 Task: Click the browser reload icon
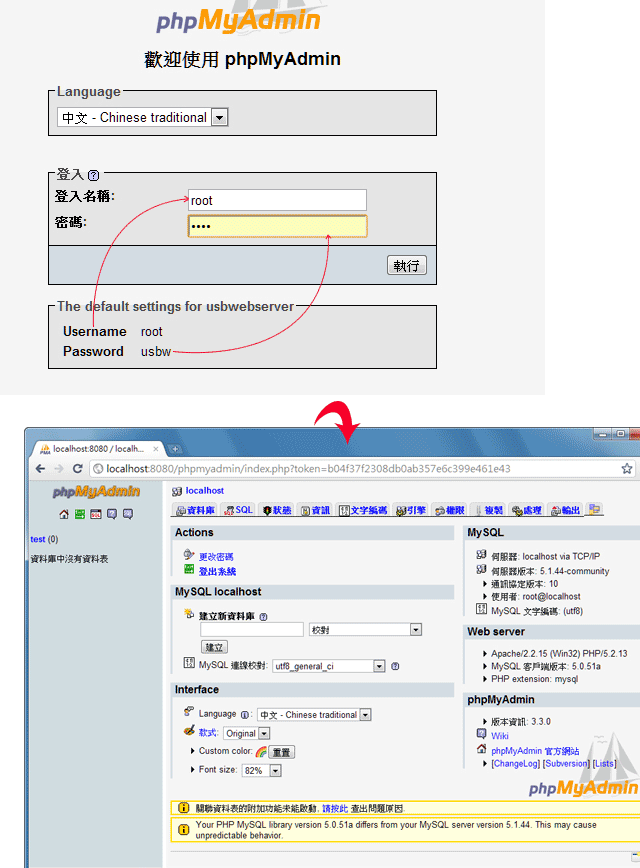[78, 469]
